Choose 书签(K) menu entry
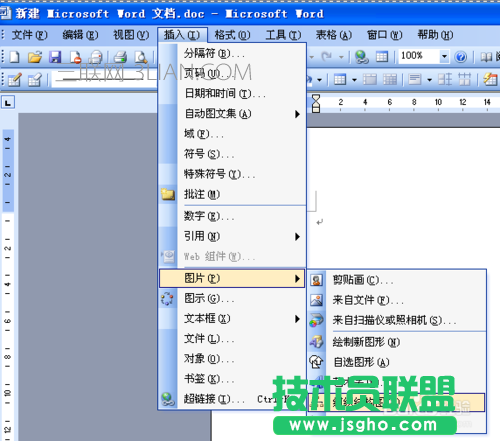 [232, 379]
